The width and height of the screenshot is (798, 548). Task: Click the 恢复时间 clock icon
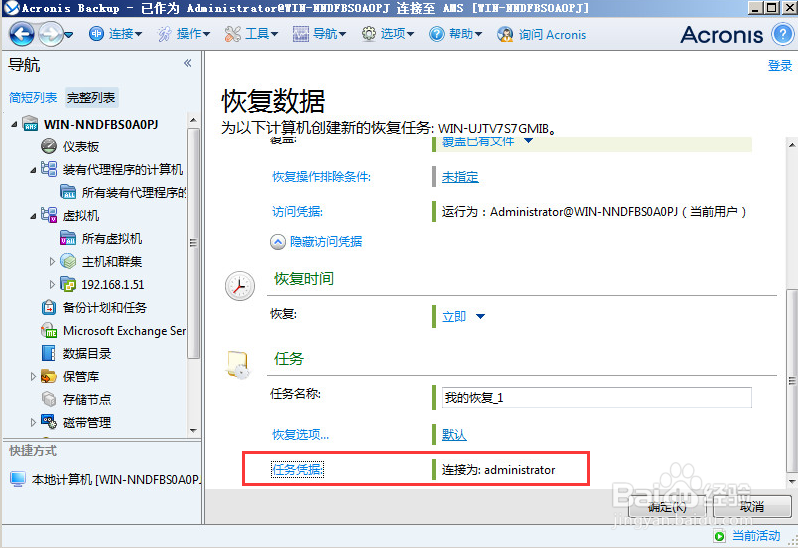pos(240,285)
